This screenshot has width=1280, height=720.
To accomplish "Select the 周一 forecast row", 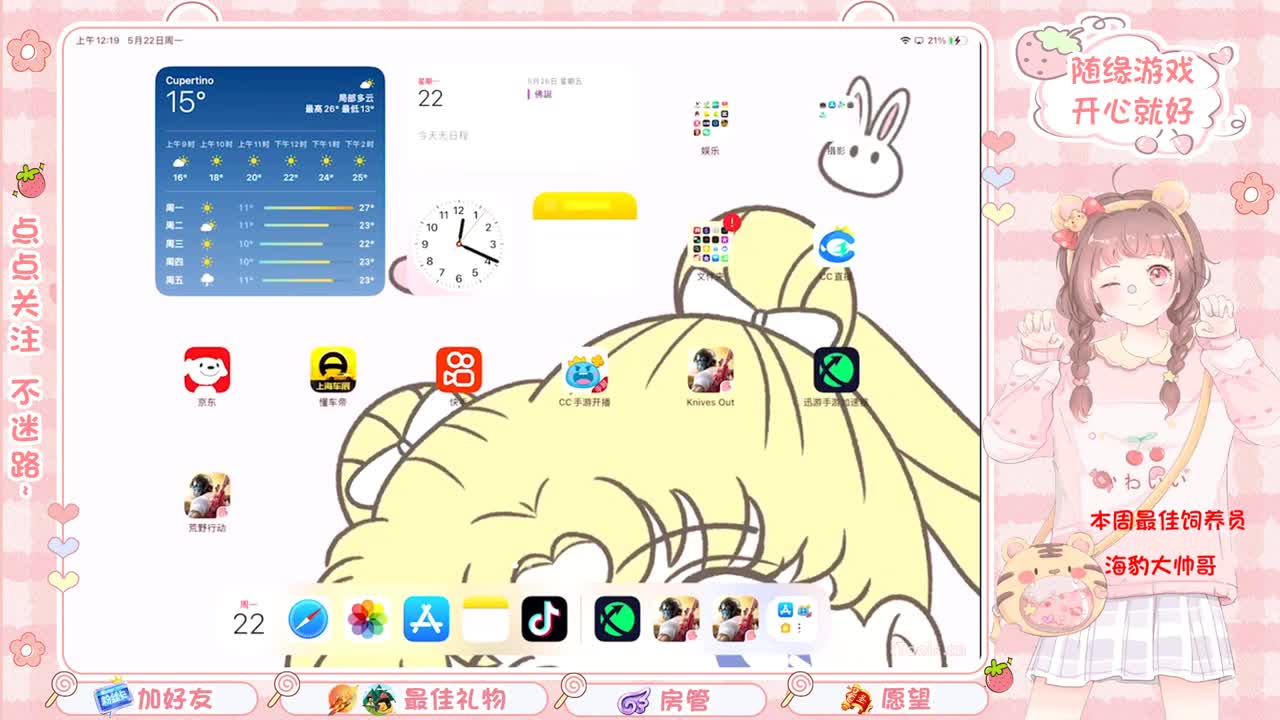I will click(x=270, y=208).
